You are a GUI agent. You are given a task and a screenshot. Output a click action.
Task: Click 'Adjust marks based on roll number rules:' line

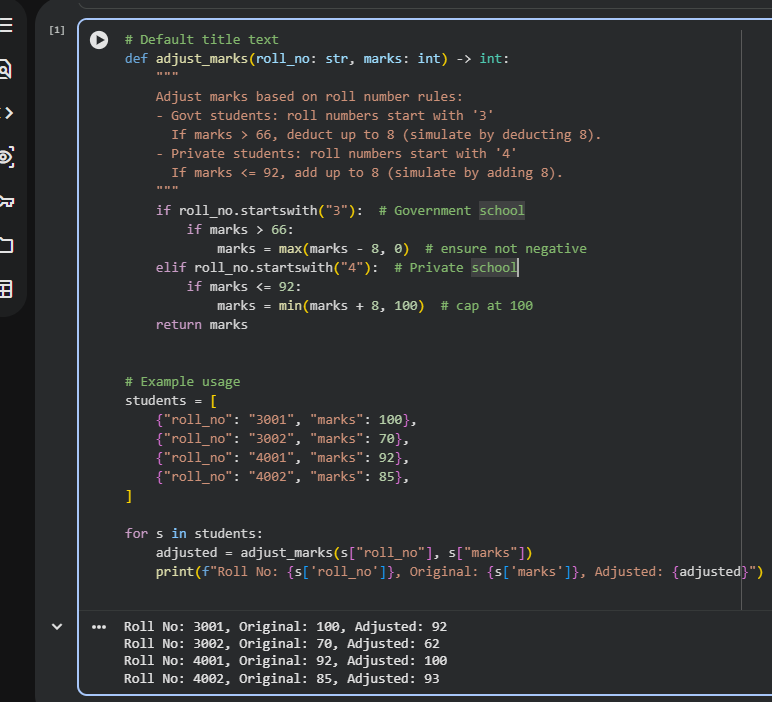[x=309, y=96]
